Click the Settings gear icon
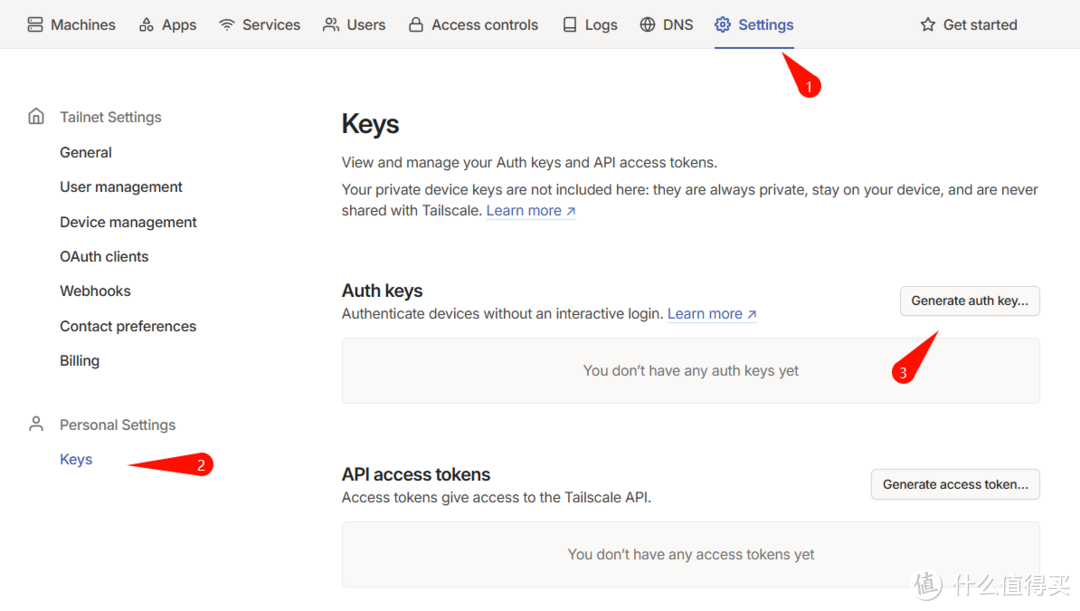The height and width of the screenshot is (611, 1080). tap(723, 25)
